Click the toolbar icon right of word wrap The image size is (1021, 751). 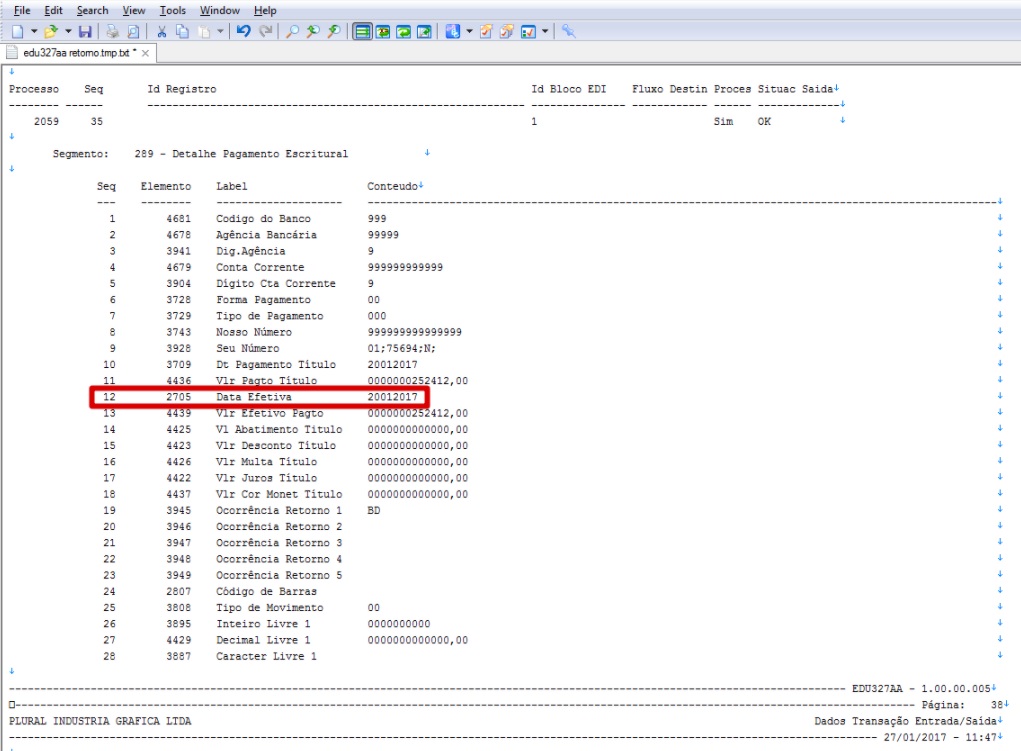point(383,31)
